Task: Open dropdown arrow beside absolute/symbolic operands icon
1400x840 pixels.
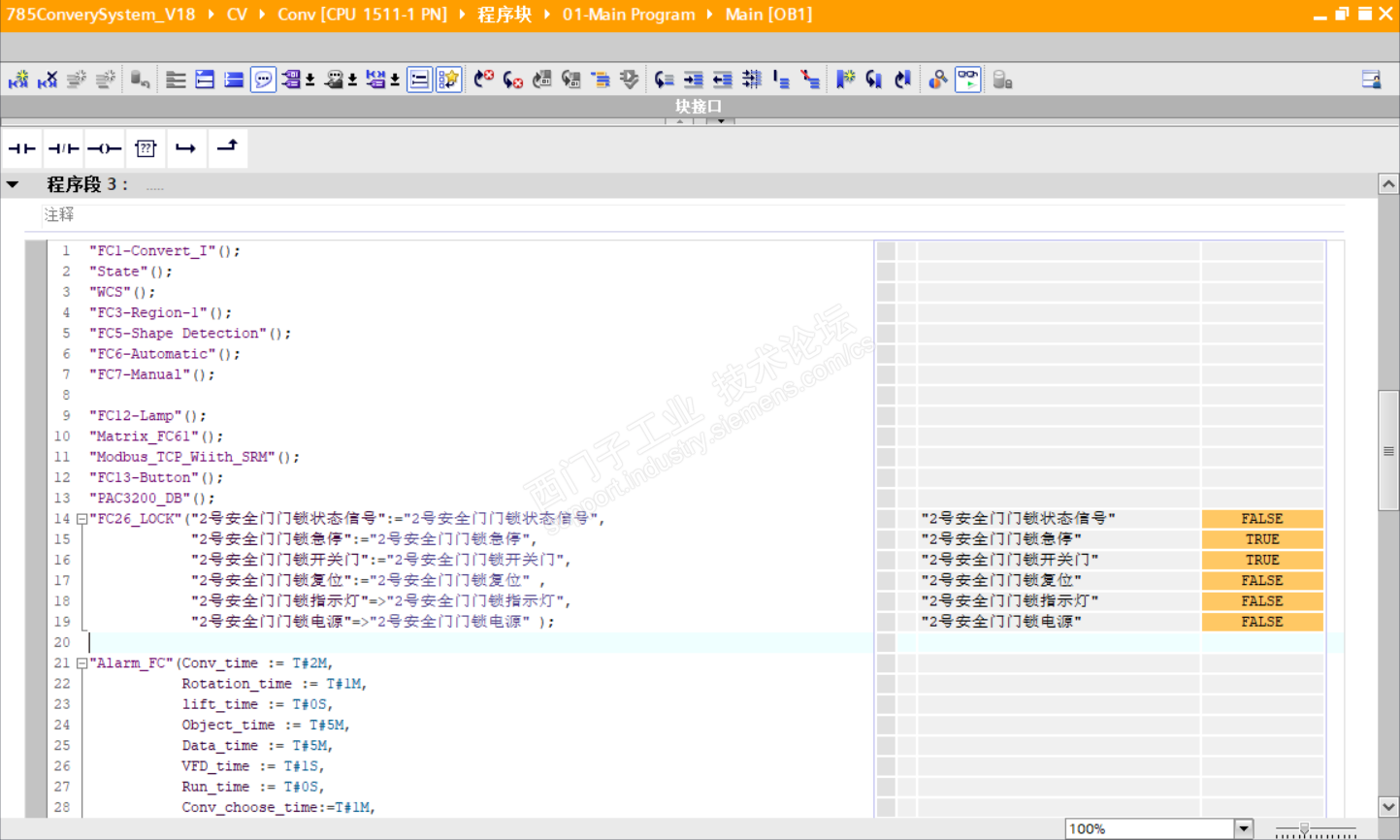Action: tap(310, 80)
